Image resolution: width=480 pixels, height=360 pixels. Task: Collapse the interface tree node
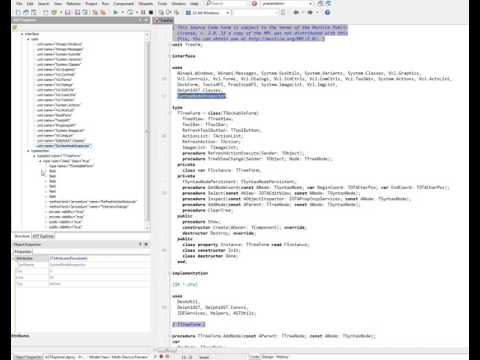pyautogui.click(x=22, y=34)
